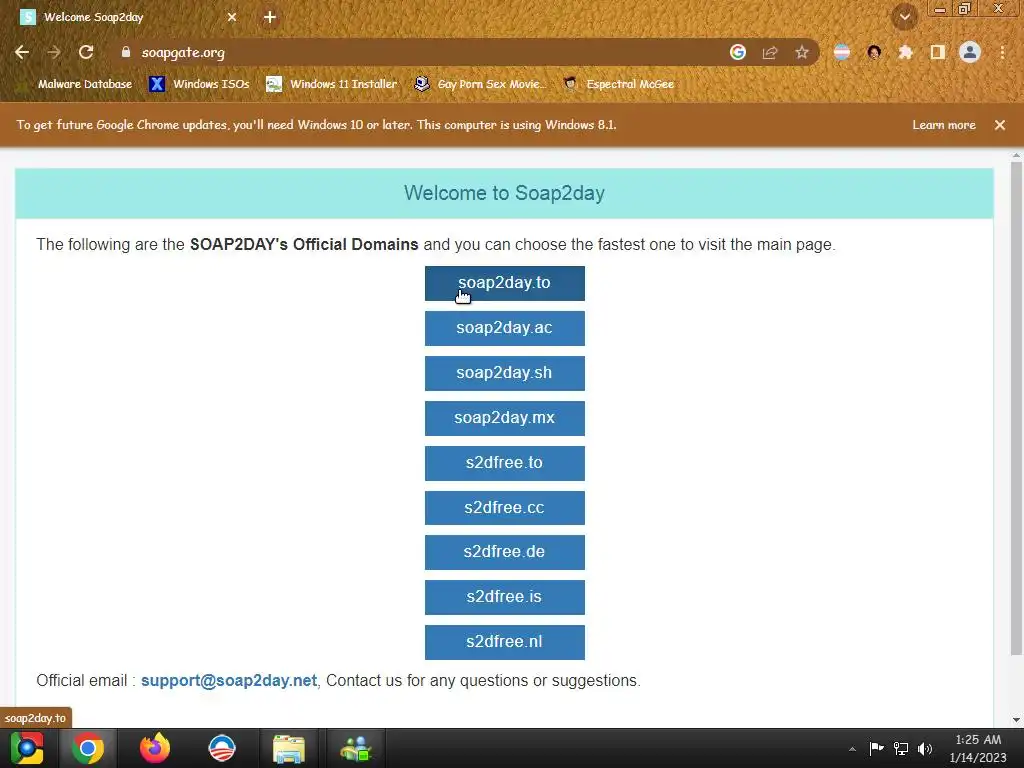Click the s2dfree.to button
This screenshot has width=1024, height=768.
pos(504,463)
